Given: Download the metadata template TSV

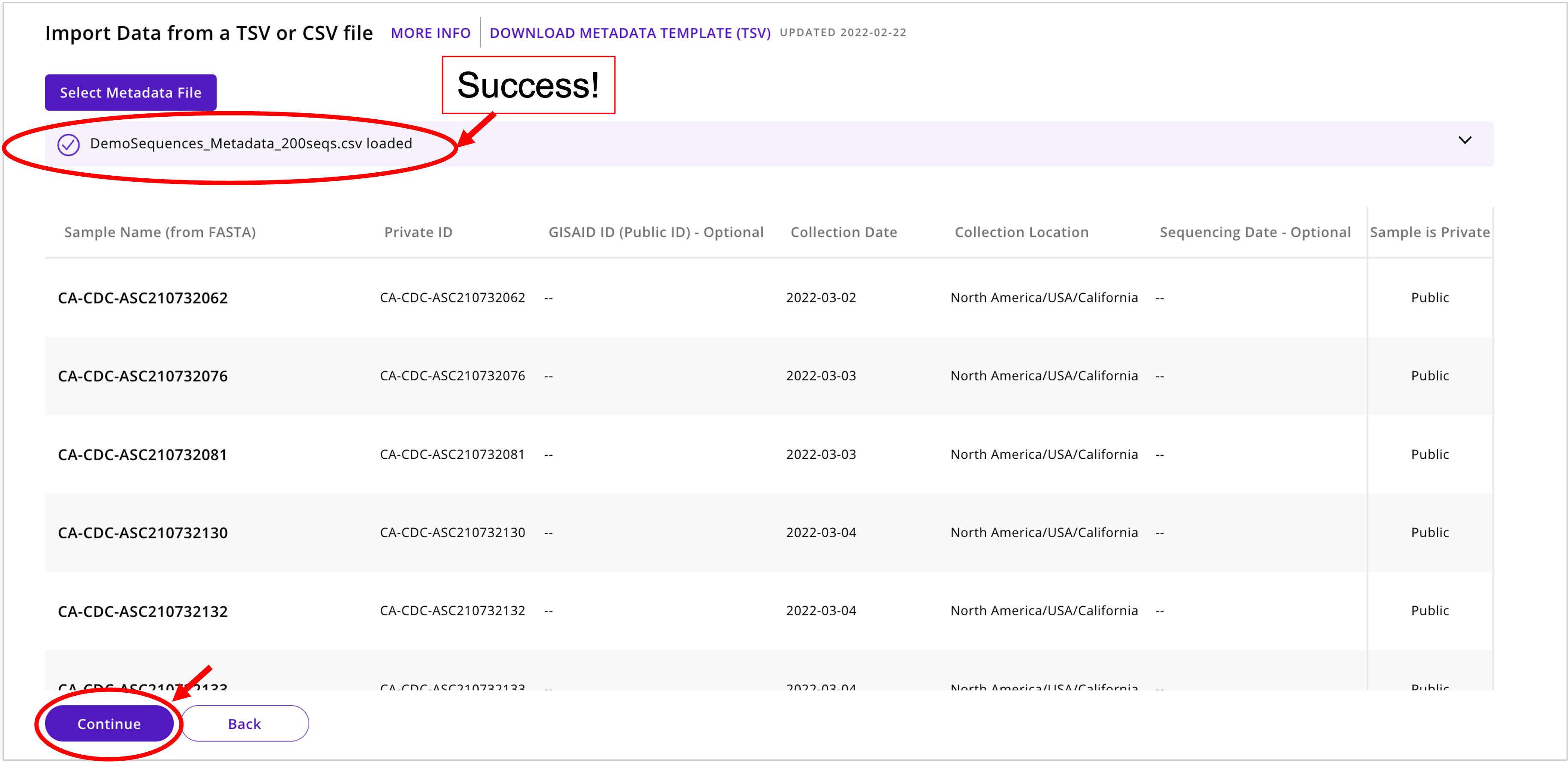Looking at the screenshot, I should click(630, 33).
